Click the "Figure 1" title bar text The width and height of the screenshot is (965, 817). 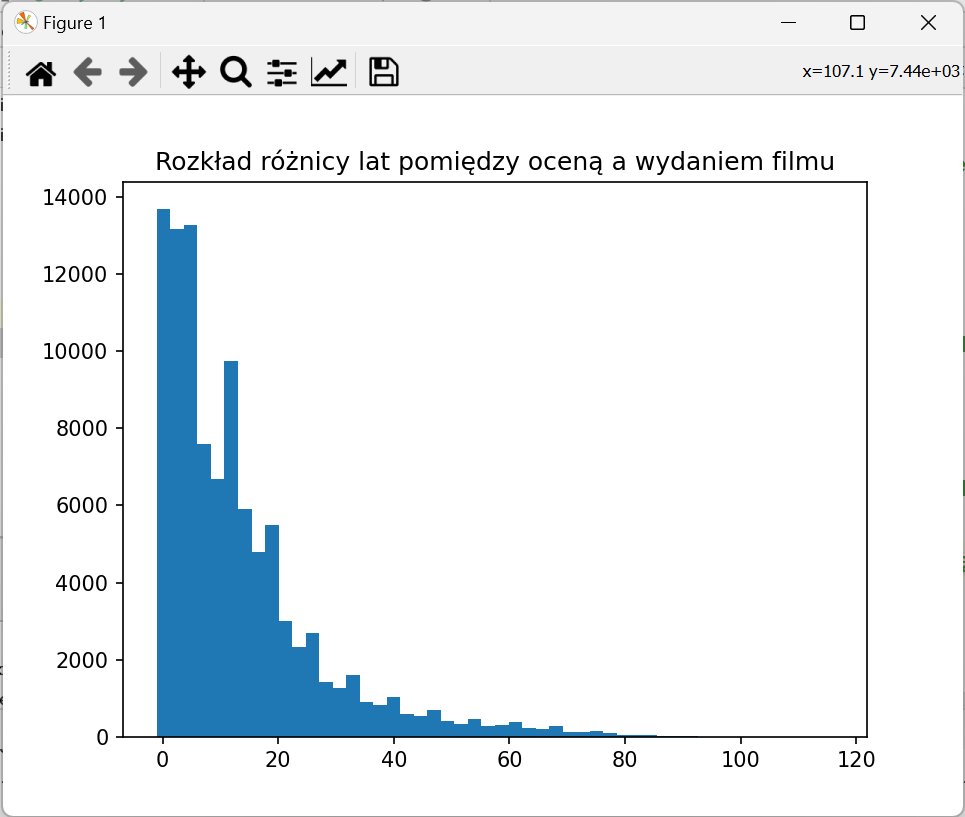pyautogui.click(x=74, y=23)
